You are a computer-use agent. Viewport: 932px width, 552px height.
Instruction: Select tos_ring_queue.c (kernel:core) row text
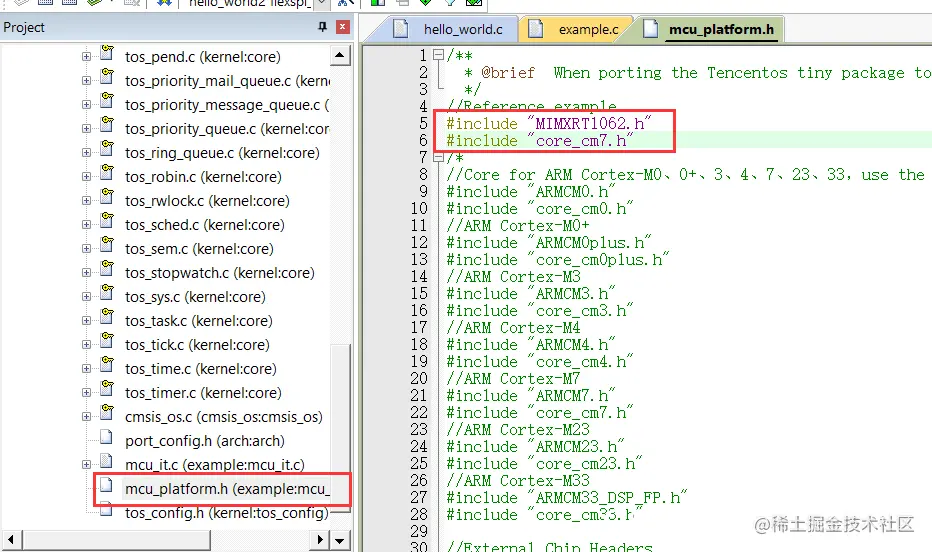(x=222, y=153)
